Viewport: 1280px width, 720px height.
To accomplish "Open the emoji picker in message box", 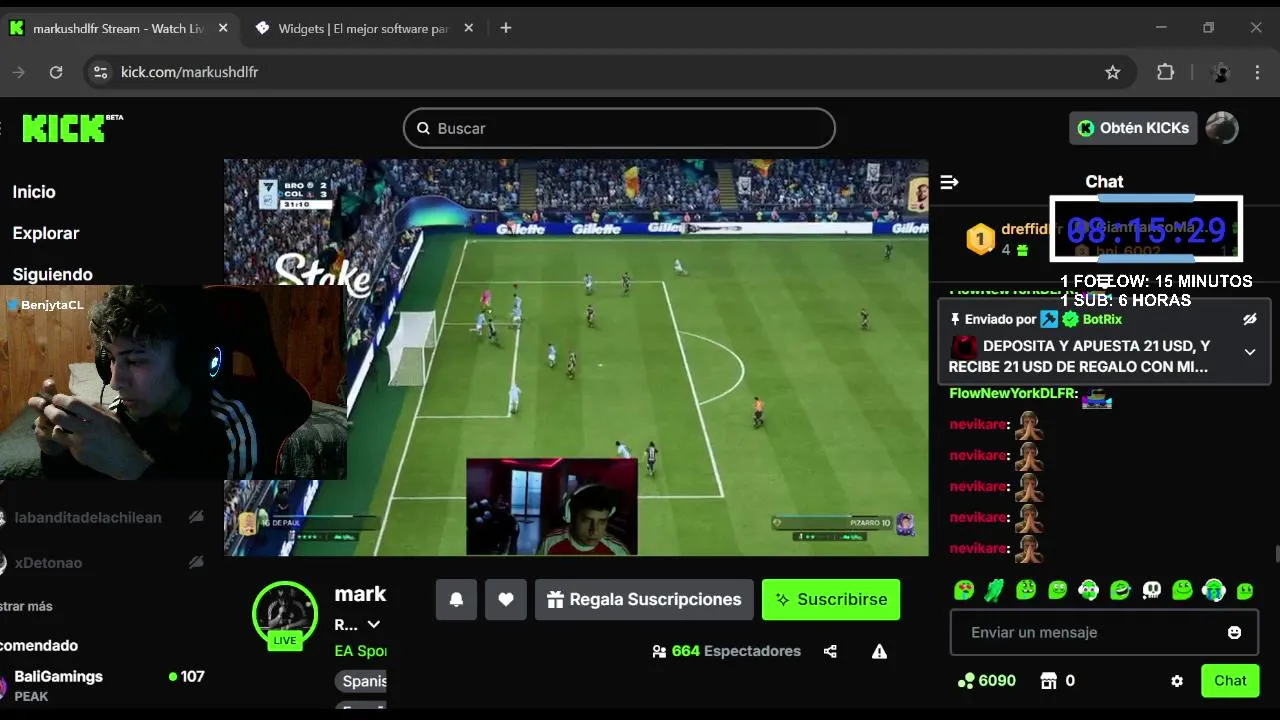I will click(x=1234, y=632).
